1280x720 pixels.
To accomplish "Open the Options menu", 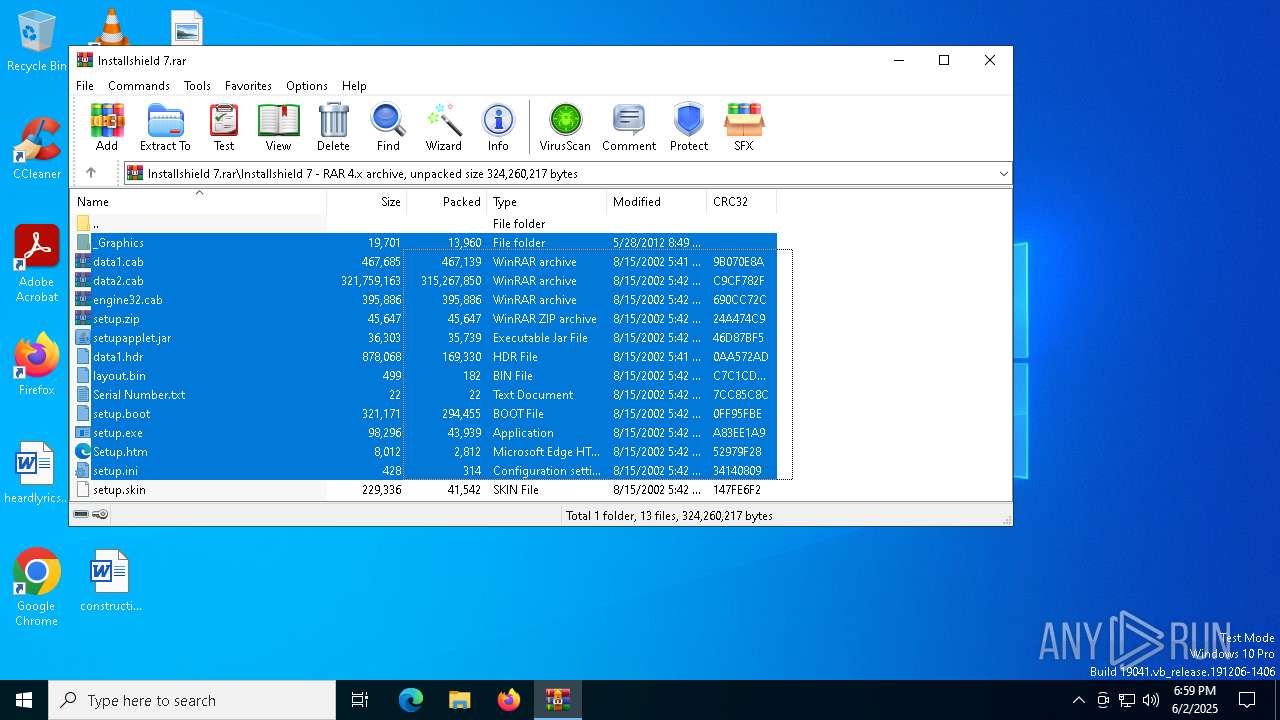I will point(307,86).
